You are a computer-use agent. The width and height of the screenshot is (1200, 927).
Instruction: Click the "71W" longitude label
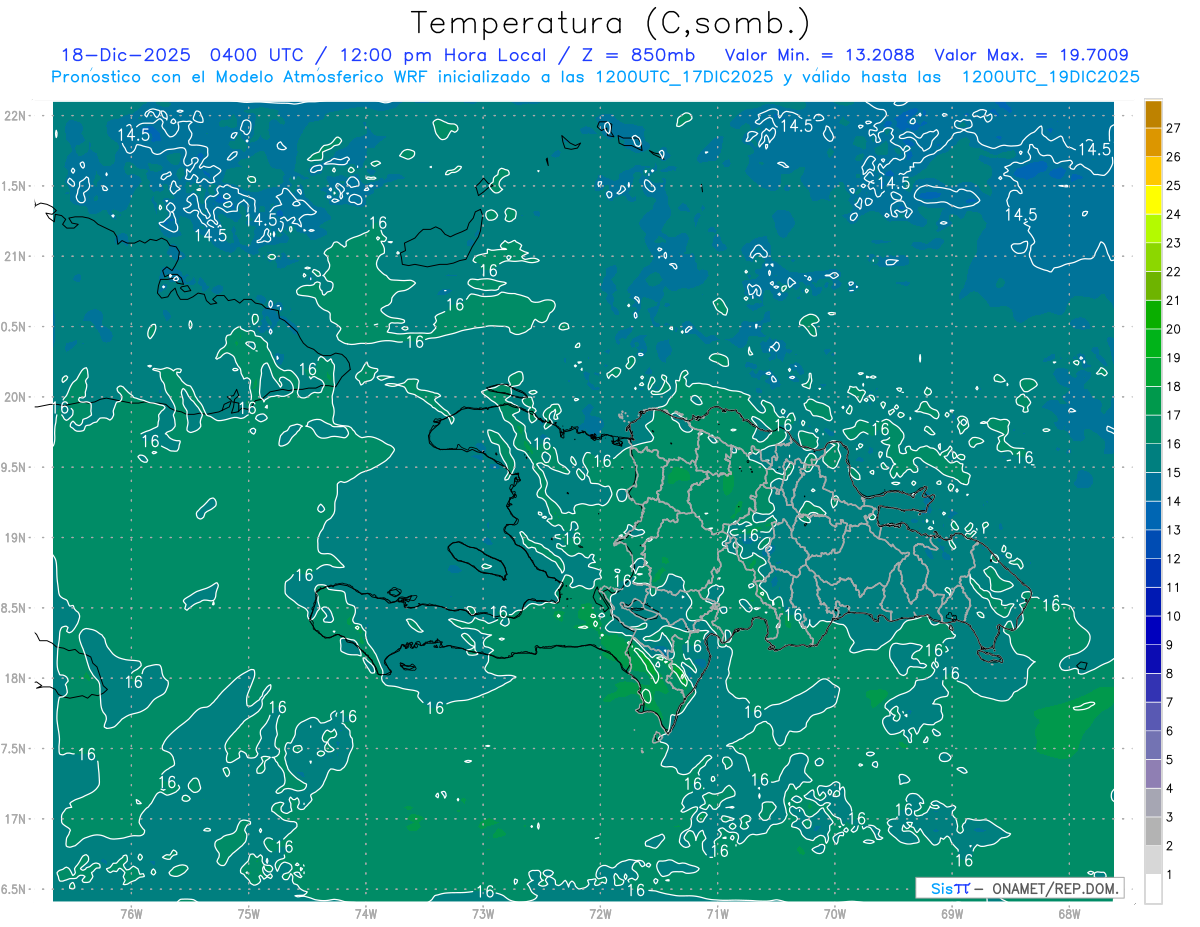pyautogui.click(x=717, y=913)
